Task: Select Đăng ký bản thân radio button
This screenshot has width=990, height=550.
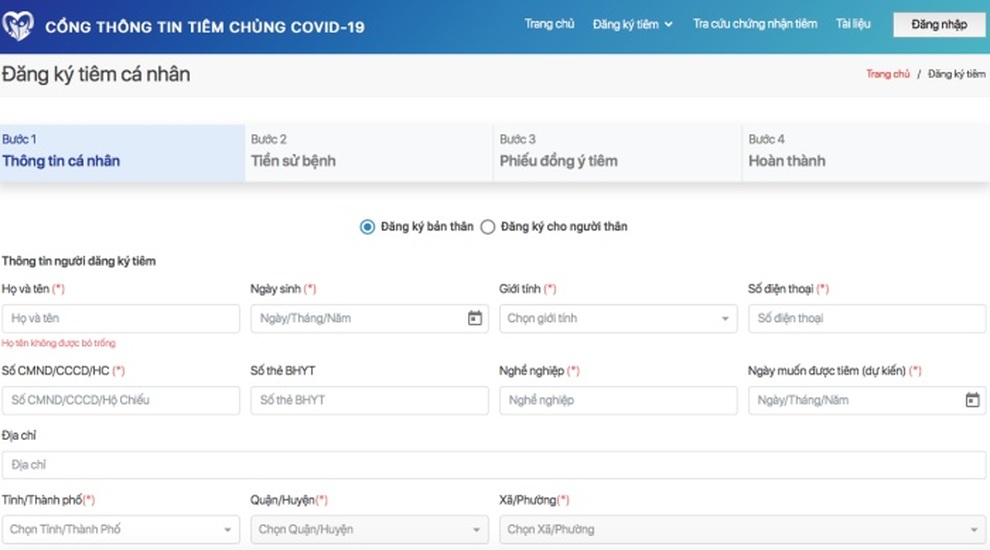Action: pyautogui.click(x=367, y=227)
